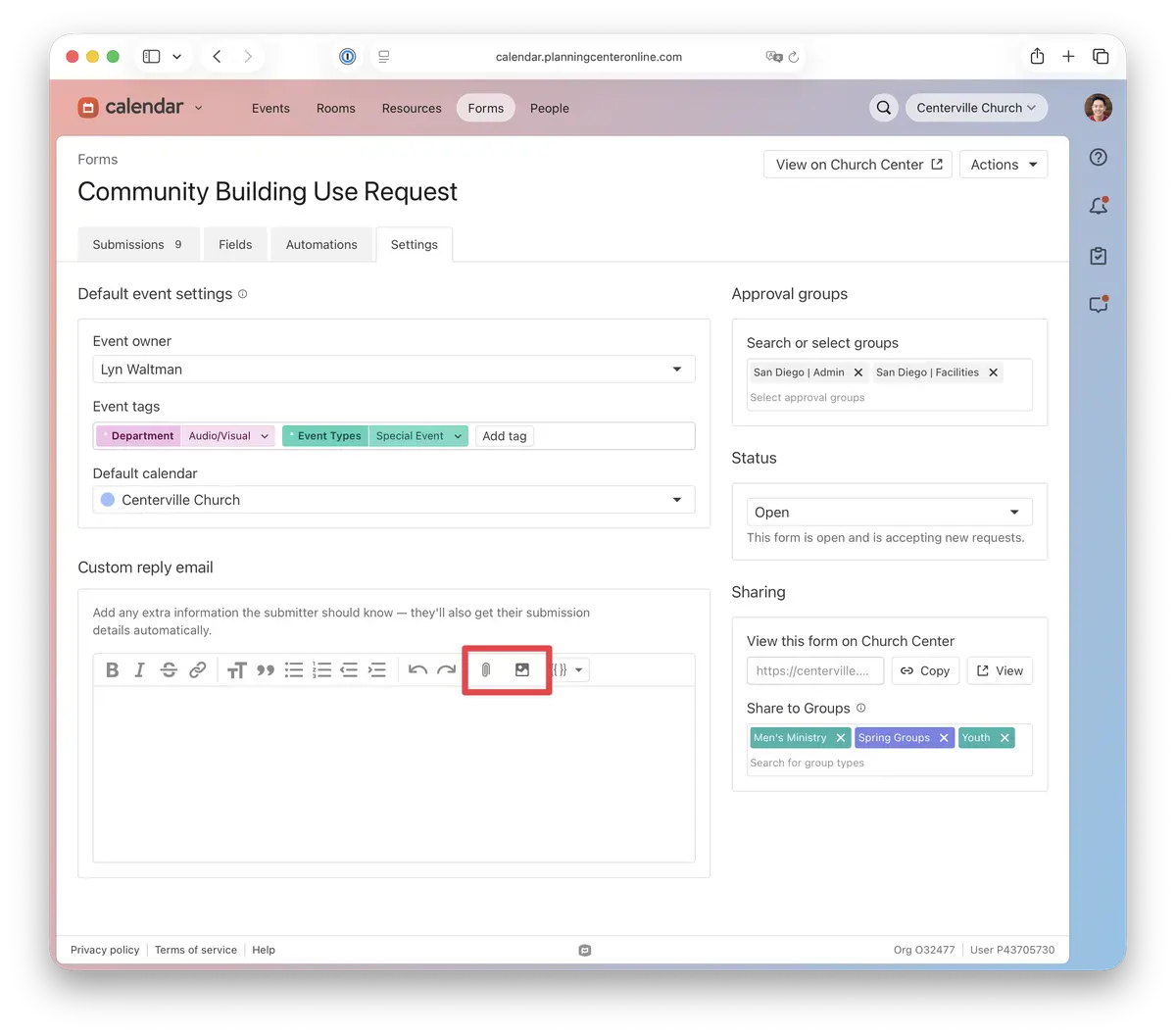Screen dimensions: 1176x1036
Task: Increase indent level in editor
Action: click(377, 670)
